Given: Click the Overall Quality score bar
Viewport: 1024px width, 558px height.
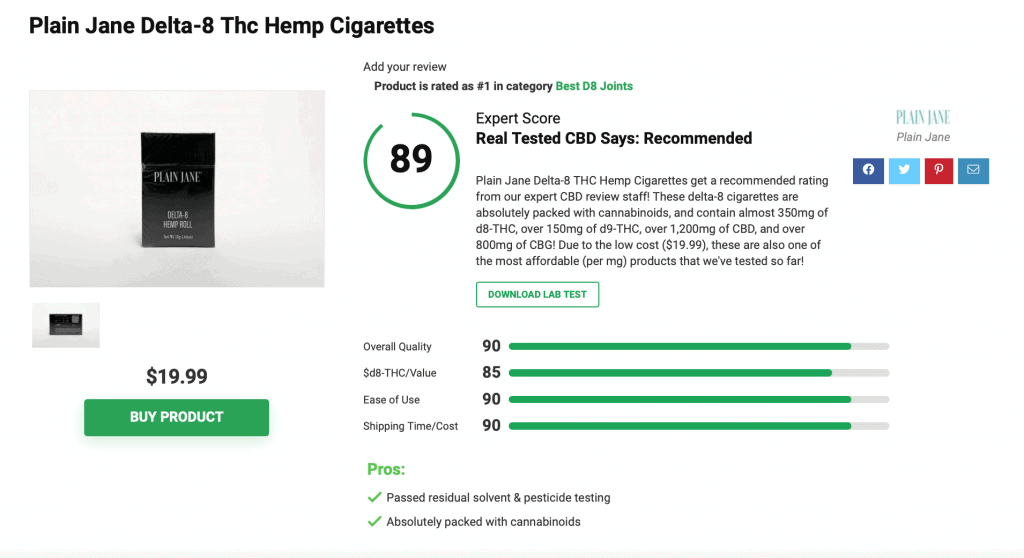Looking at the screenshot, I should click(699, 346).
